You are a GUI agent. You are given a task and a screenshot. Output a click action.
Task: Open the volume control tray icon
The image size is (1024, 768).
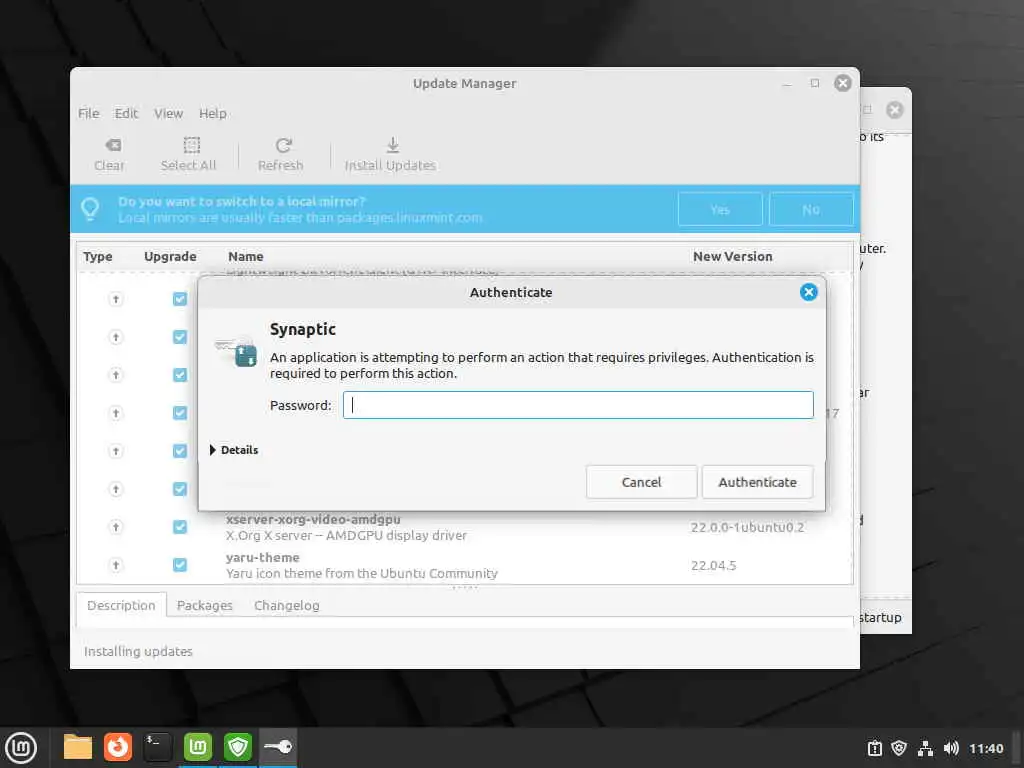951,748
